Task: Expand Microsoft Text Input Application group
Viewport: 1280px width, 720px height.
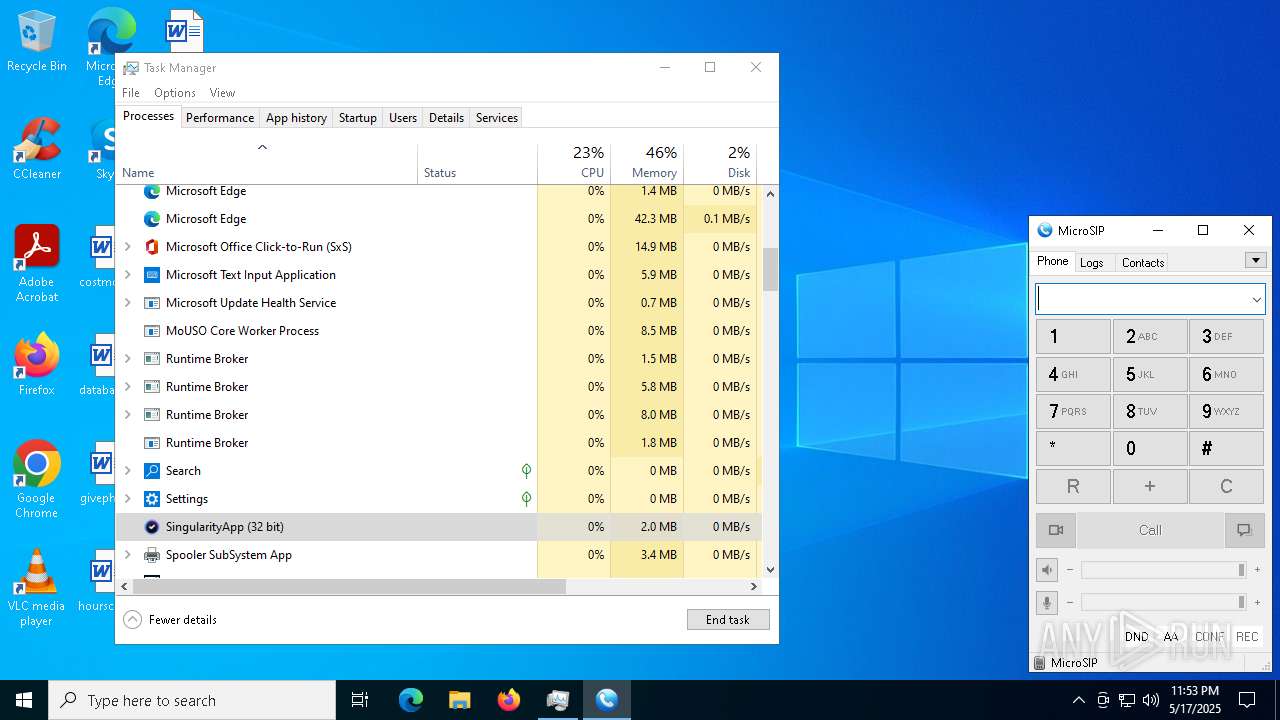Action: [x=127, y=275]
